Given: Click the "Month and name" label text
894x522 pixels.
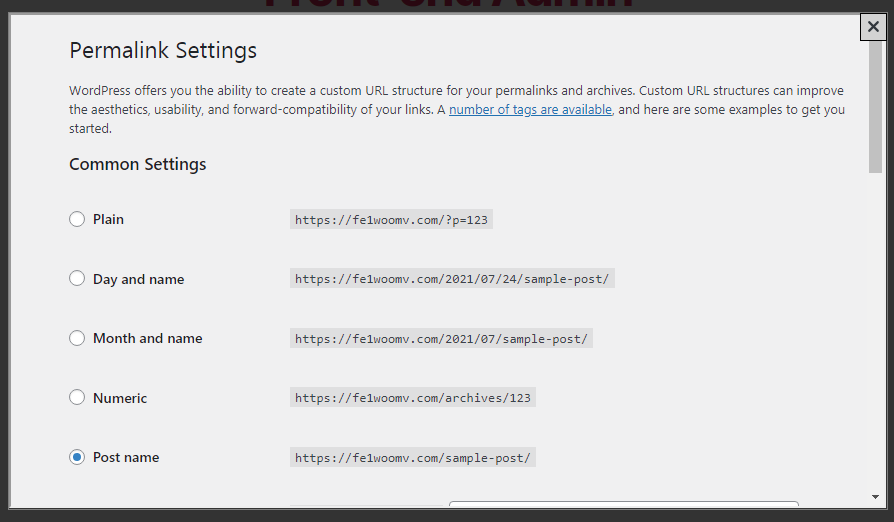Looking at the screenshot, I should tap(147, 338).
